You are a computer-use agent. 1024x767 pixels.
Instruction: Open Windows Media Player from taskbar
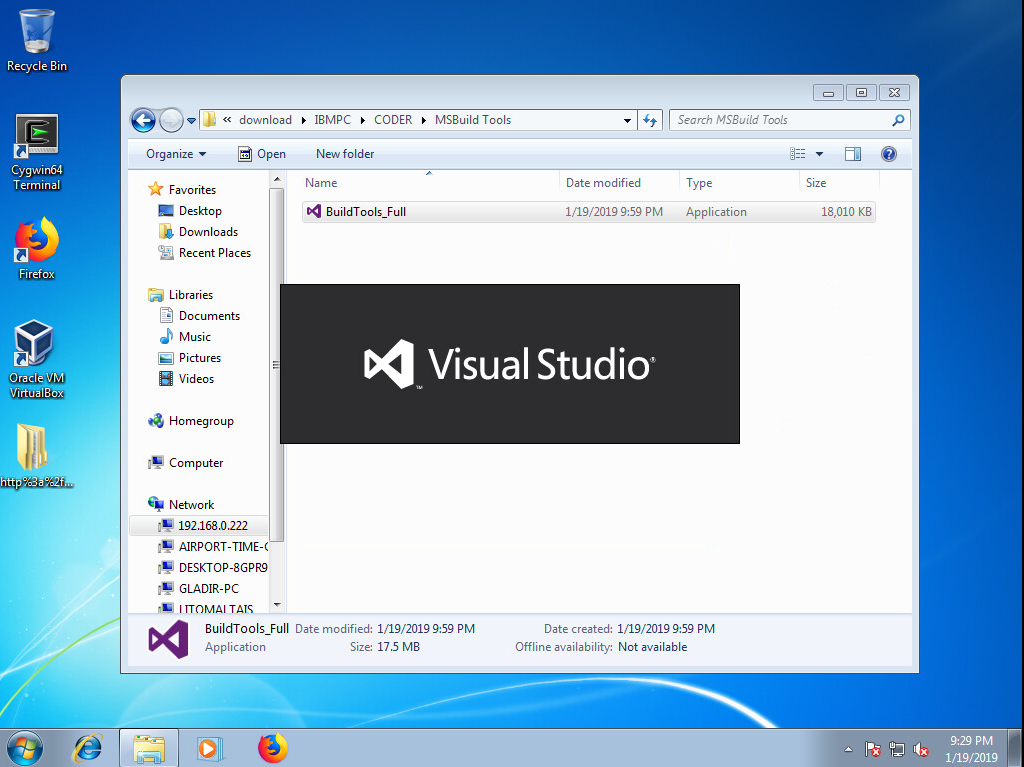[210, 747]
